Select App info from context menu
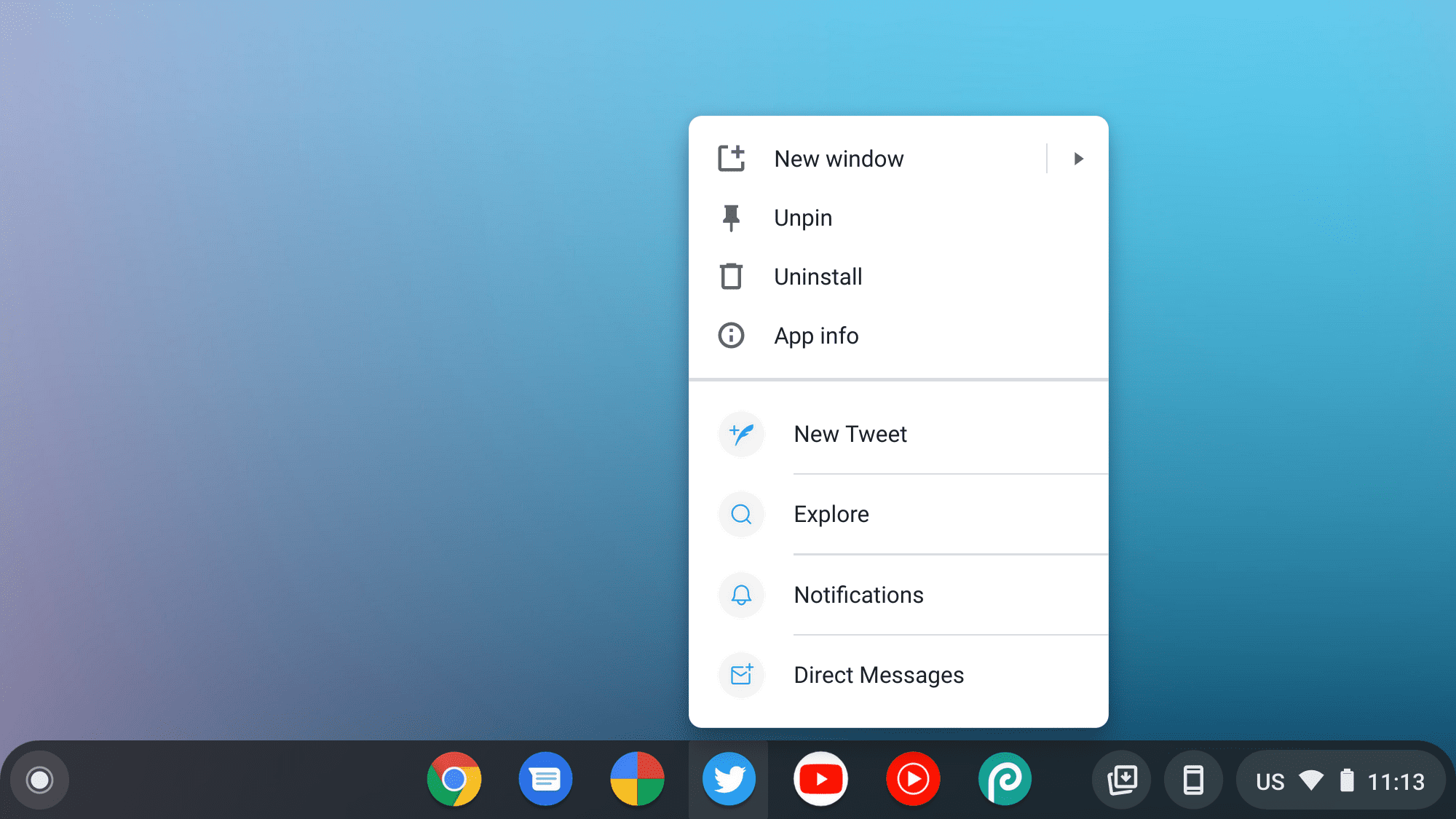1456x819 pixels. (816, 335)
